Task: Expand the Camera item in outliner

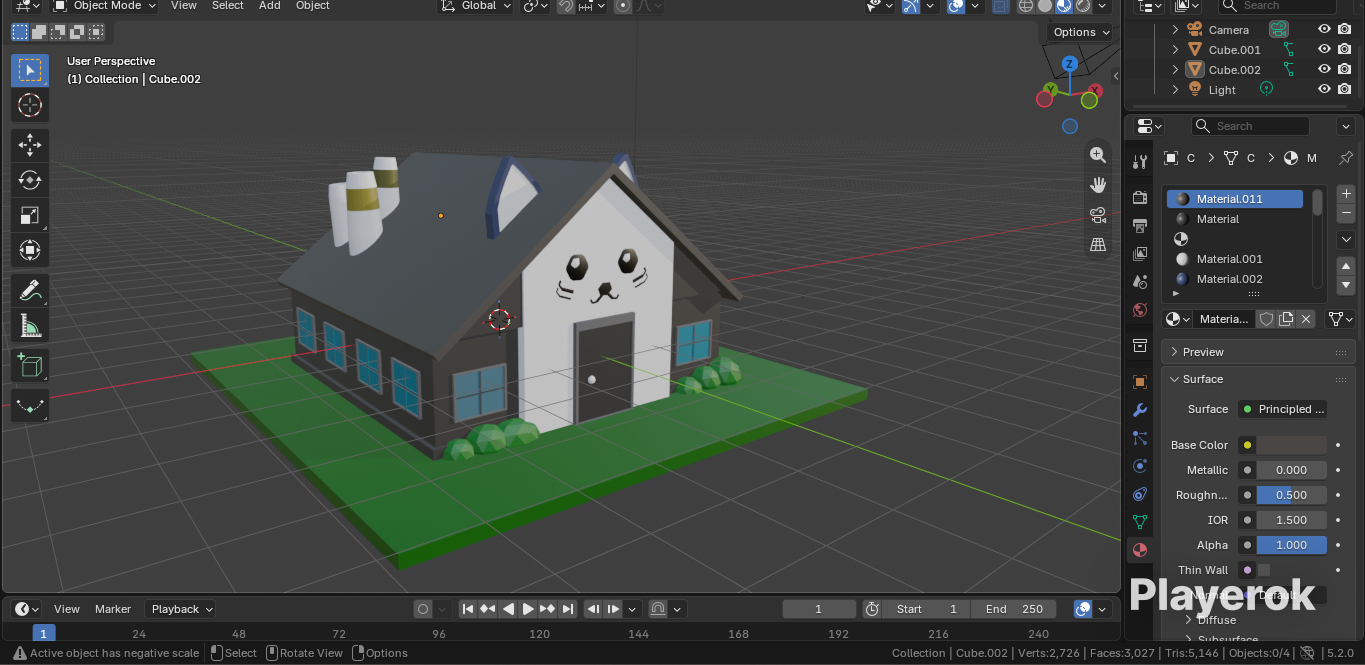Action: coord(1175,30)
